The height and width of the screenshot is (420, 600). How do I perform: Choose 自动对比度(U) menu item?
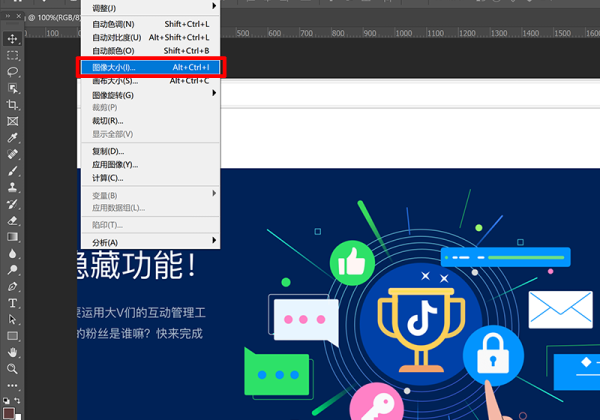point(150,37)
